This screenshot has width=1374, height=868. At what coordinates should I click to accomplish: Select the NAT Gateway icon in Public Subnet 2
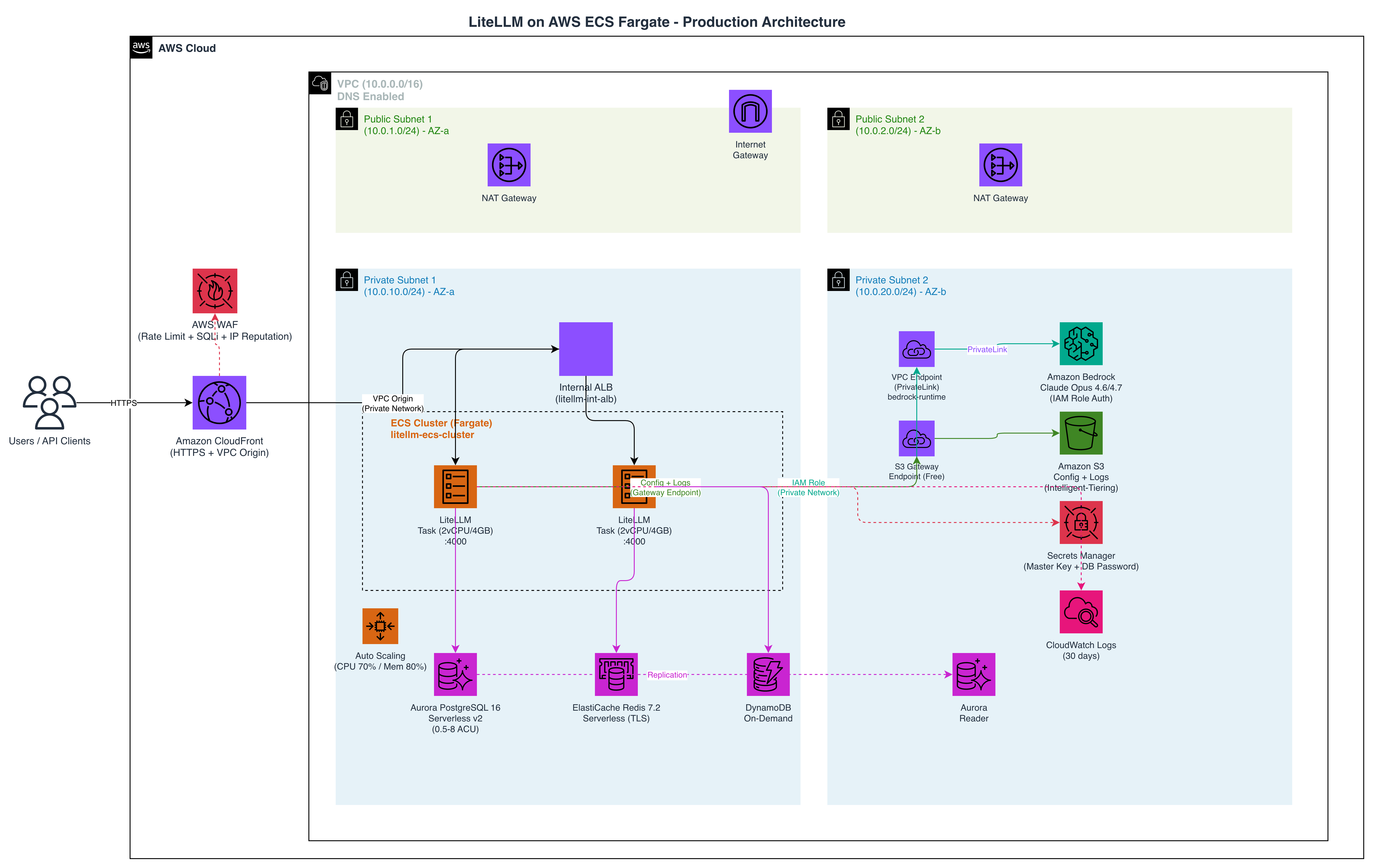(1000, 165)
